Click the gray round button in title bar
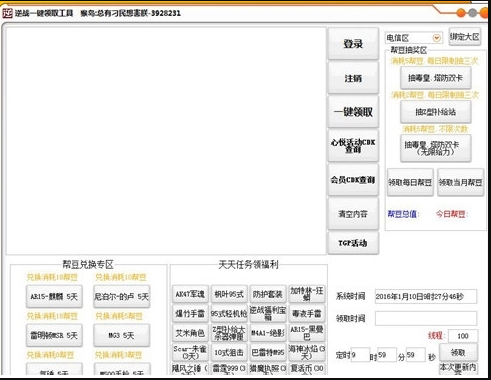491x380 pixels. coord(472,13)
